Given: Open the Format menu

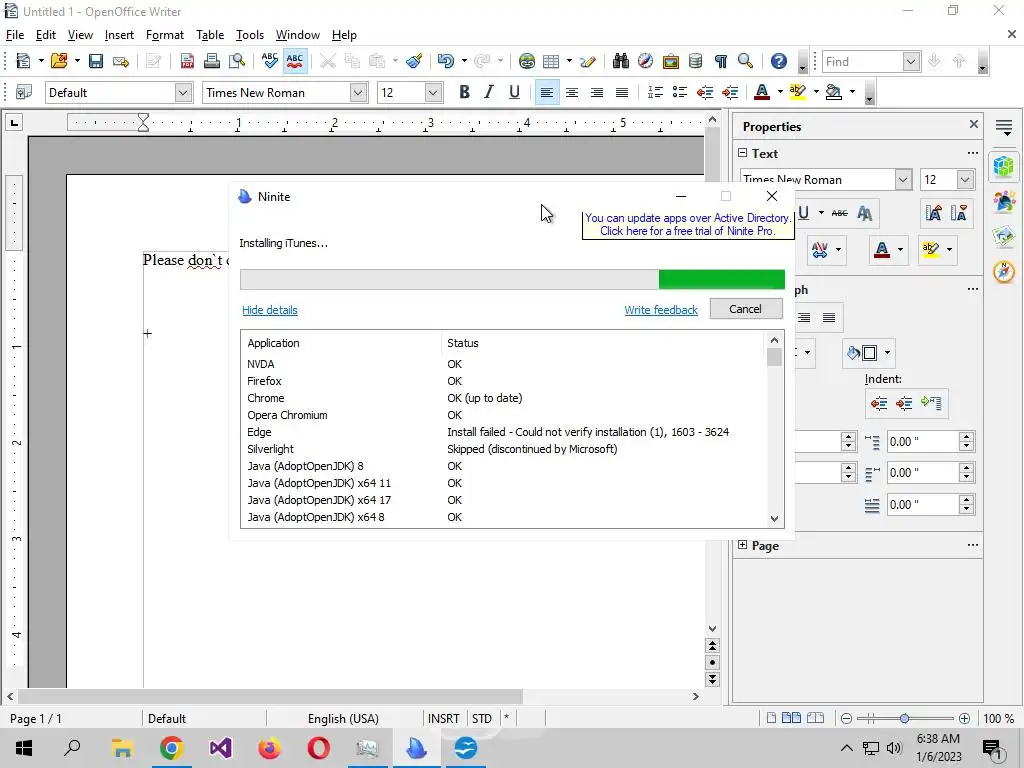Looking at the screenshot, I should pyautogui.click(x=165, y=35).
